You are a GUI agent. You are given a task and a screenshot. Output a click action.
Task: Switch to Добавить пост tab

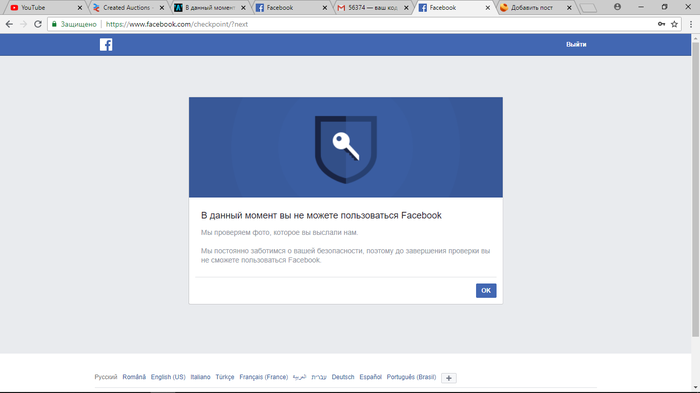(536, 8)
